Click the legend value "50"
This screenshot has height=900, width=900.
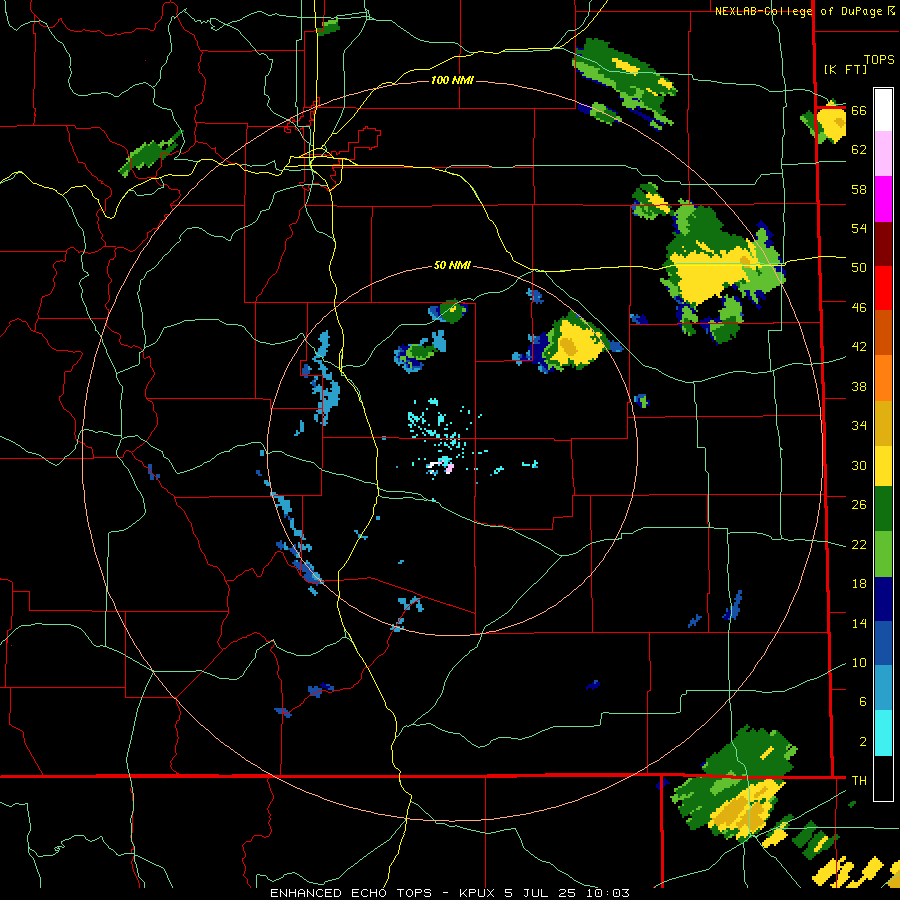tap(859, 268)
